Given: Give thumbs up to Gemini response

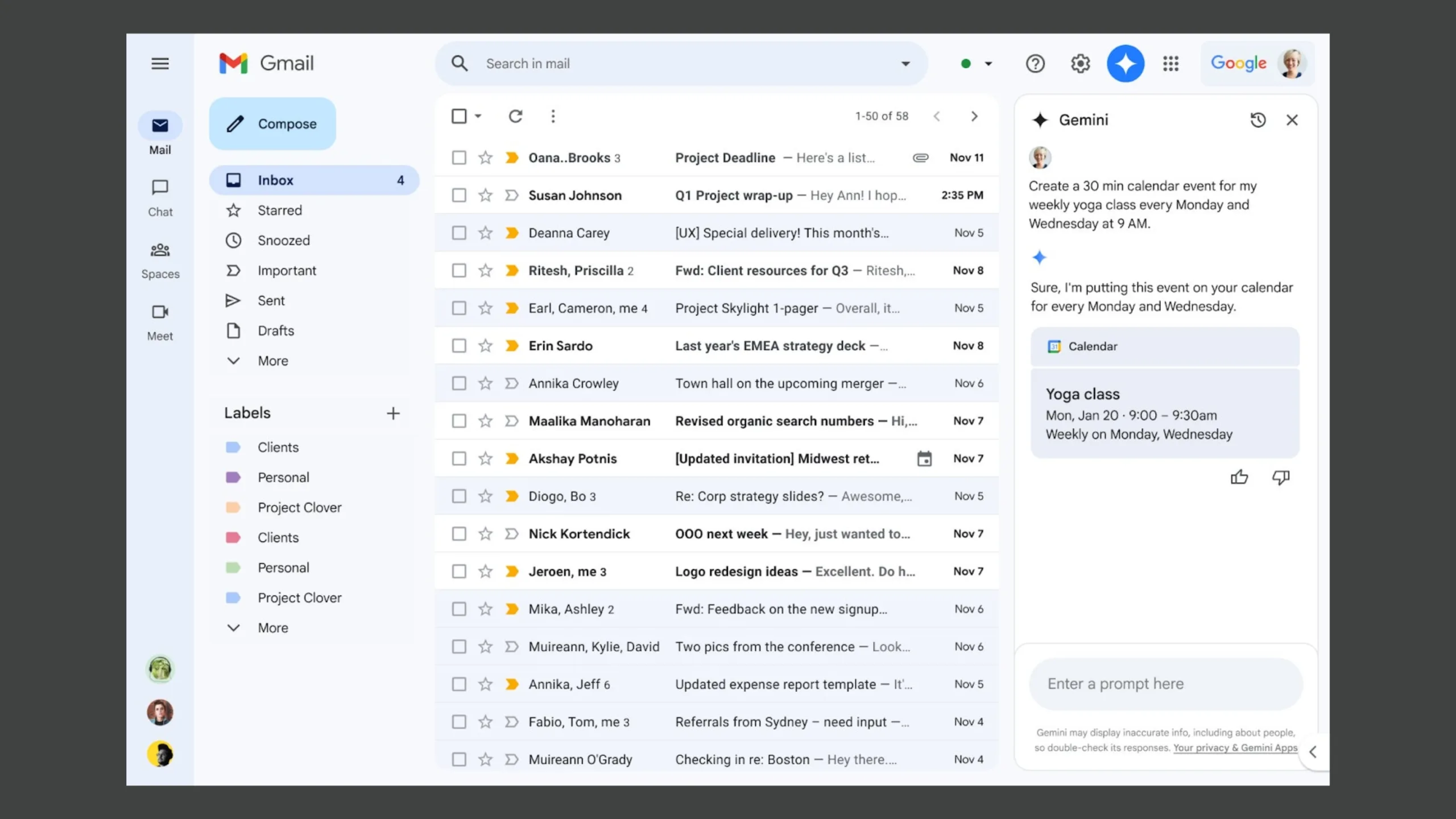Looking at the screenshot, I should pos(1239,477).
